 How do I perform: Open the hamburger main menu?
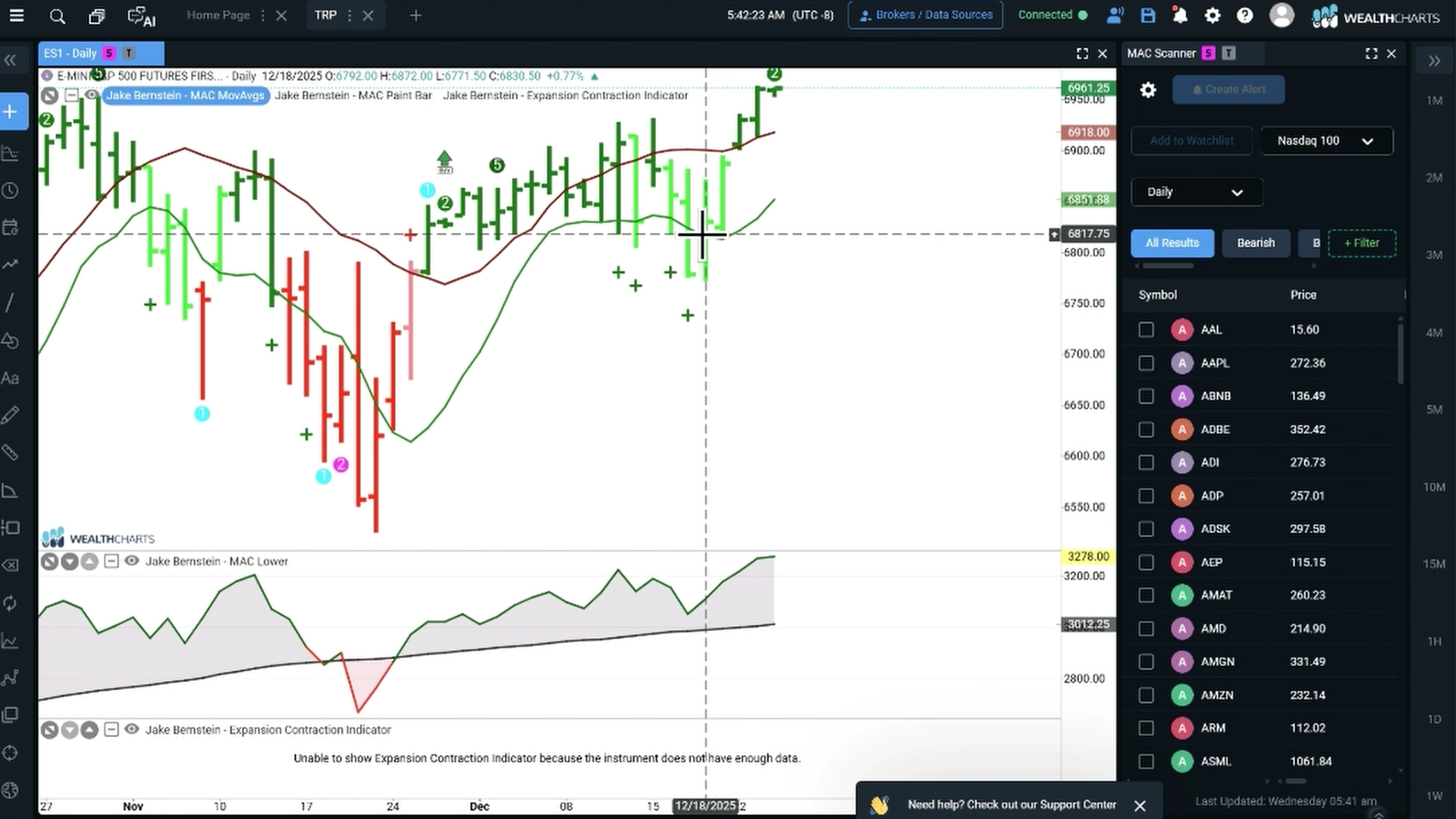(16, 15)
